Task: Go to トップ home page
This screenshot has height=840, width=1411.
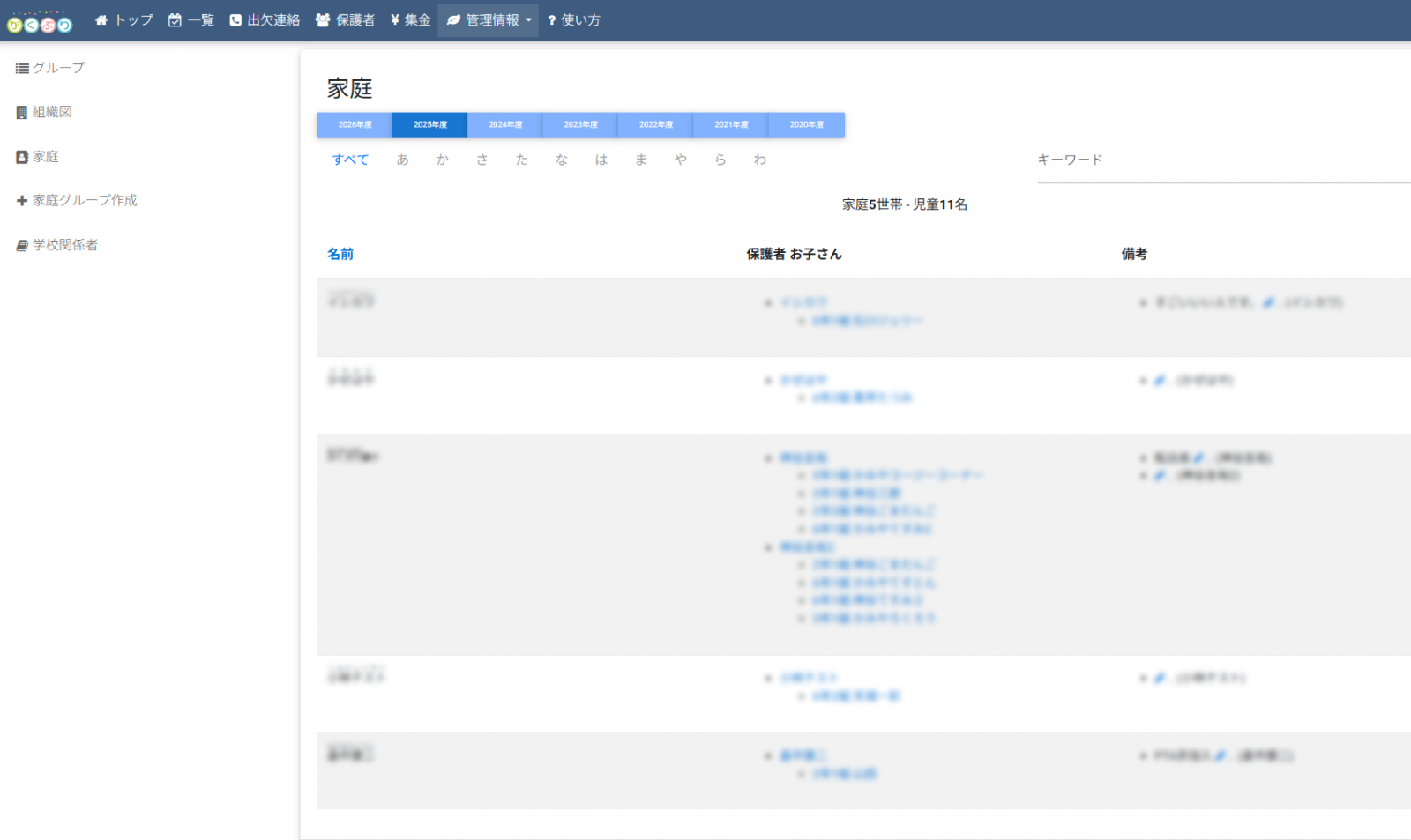Action: [124, 19]
